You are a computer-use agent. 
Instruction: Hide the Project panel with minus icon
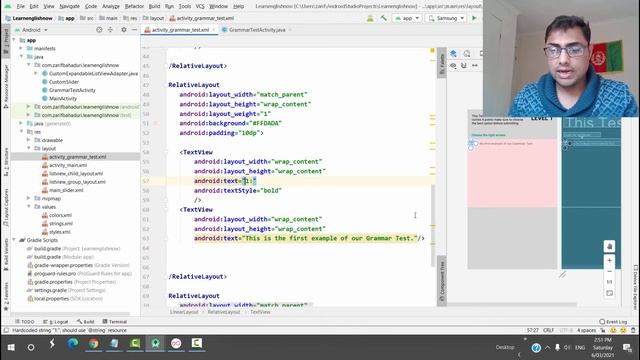[134, 30]
